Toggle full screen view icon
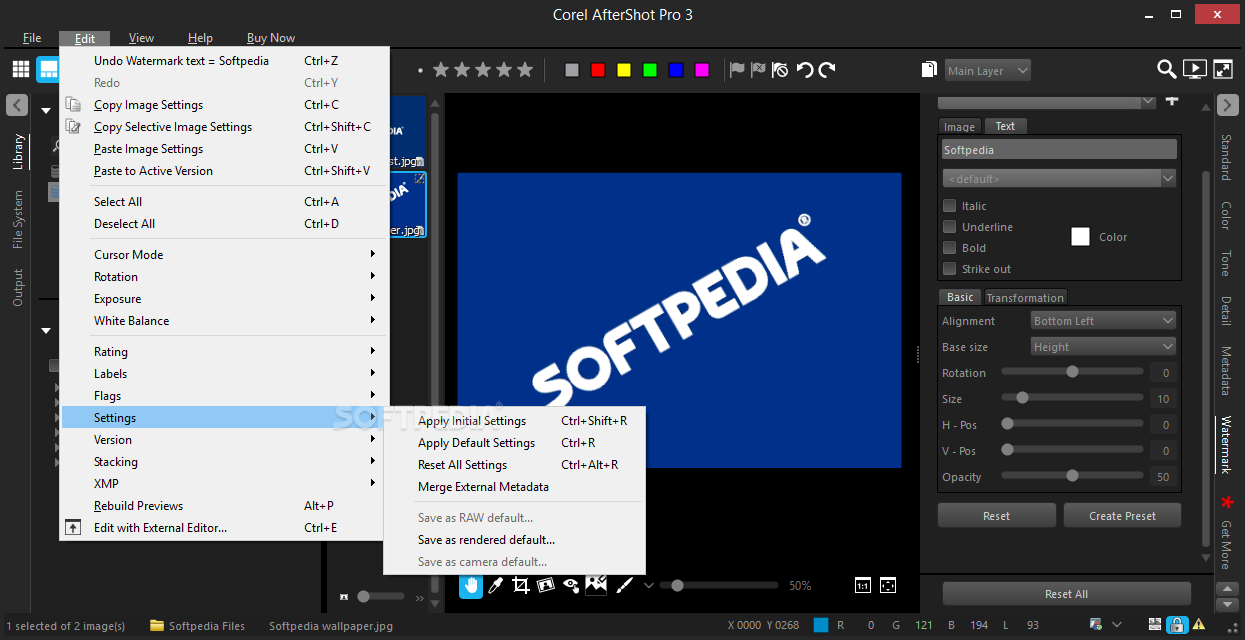Image resolution: width=1245 pixels, height=640 pixels. pos(1223,69)
